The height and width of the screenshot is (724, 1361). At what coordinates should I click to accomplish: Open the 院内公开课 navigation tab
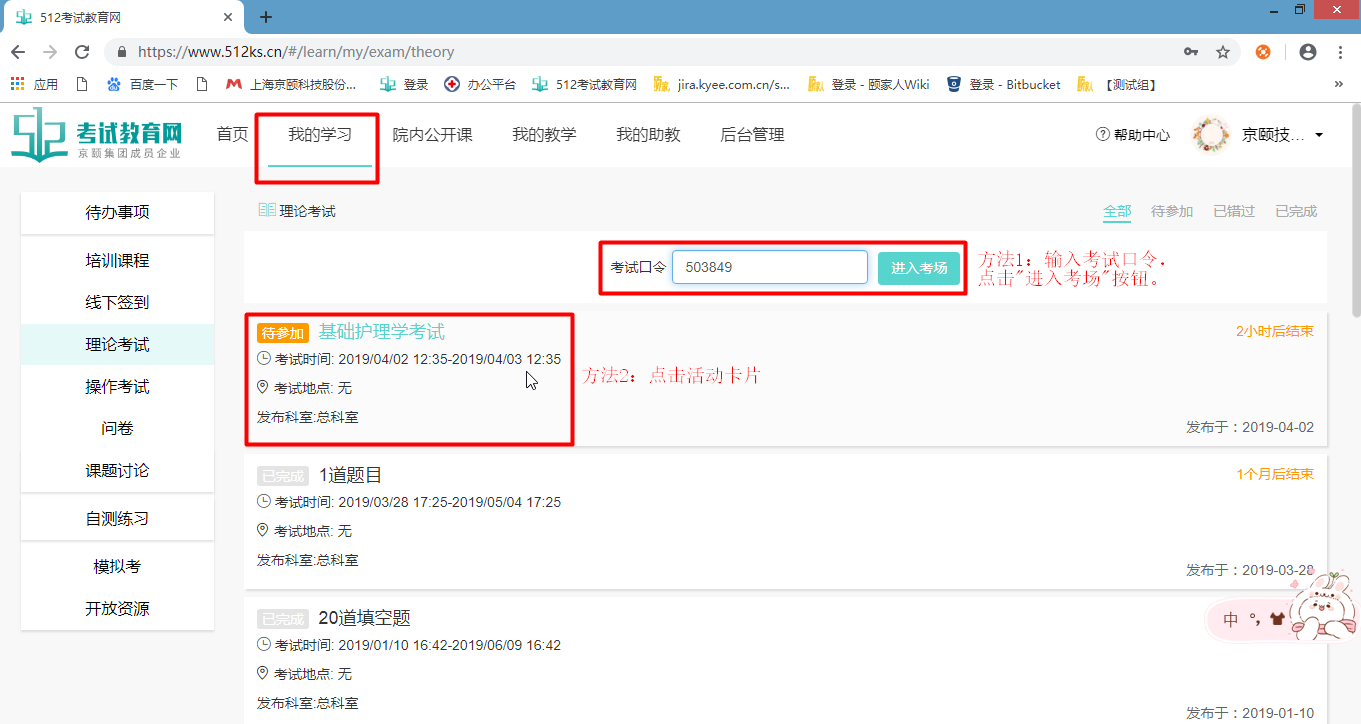click(x=432, y=134)
